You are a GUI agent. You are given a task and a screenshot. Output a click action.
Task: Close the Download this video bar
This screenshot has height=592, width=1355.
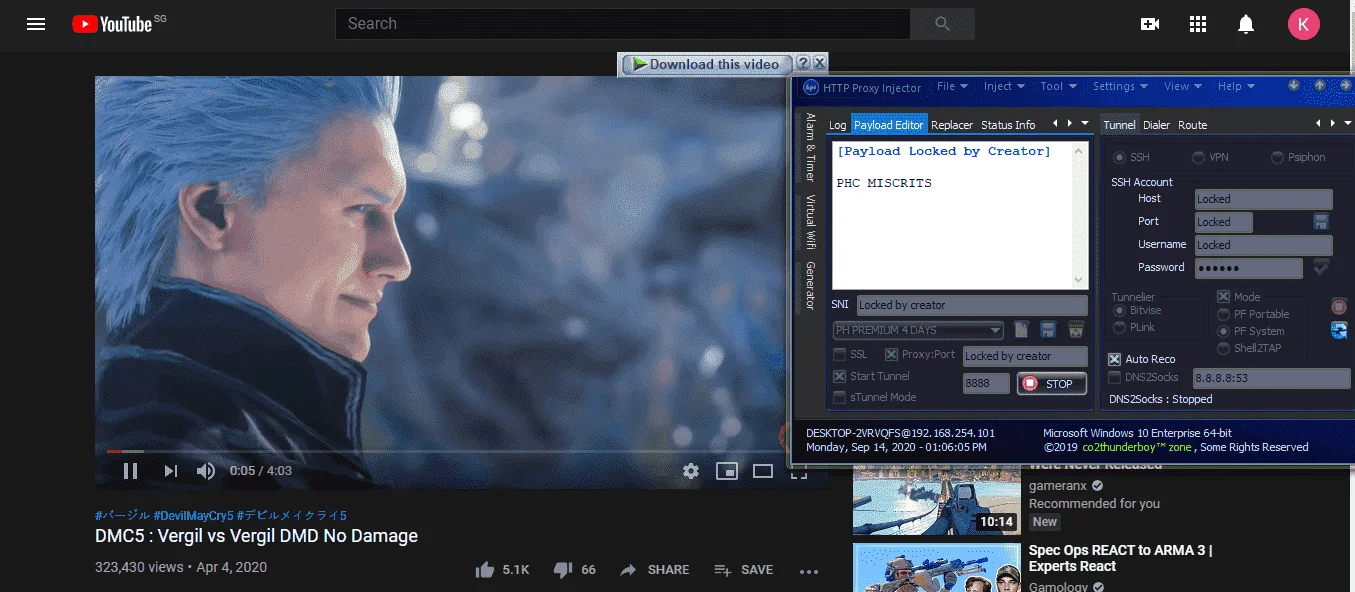pos(819,64)
